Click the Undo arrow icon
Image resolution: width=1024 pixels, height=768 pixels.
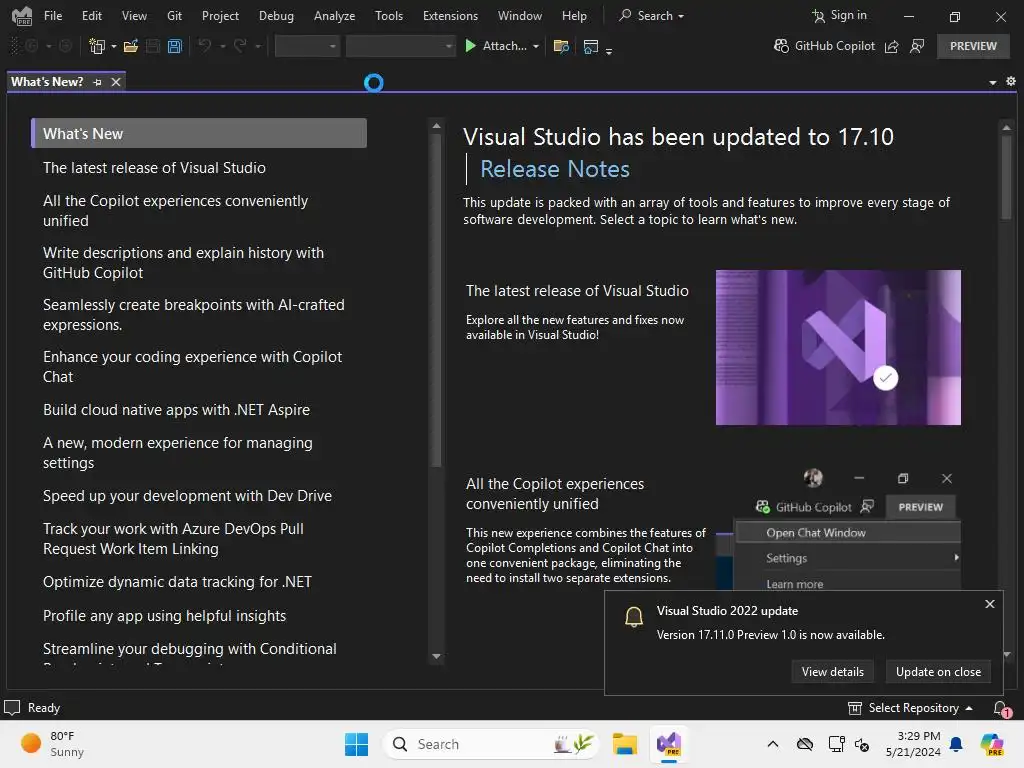205,46
